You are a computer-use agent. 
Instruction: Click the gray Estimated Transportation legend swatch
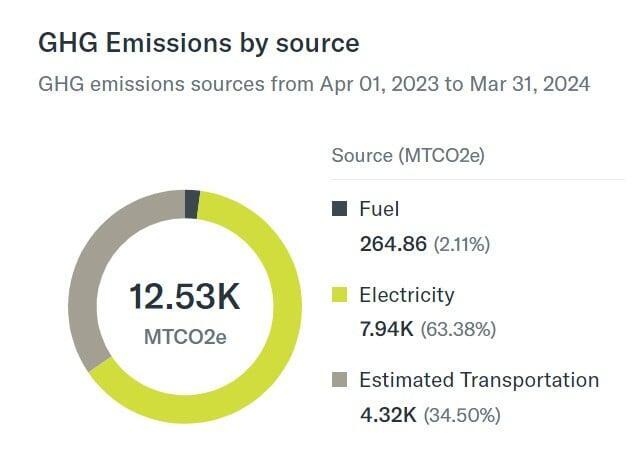340,380
